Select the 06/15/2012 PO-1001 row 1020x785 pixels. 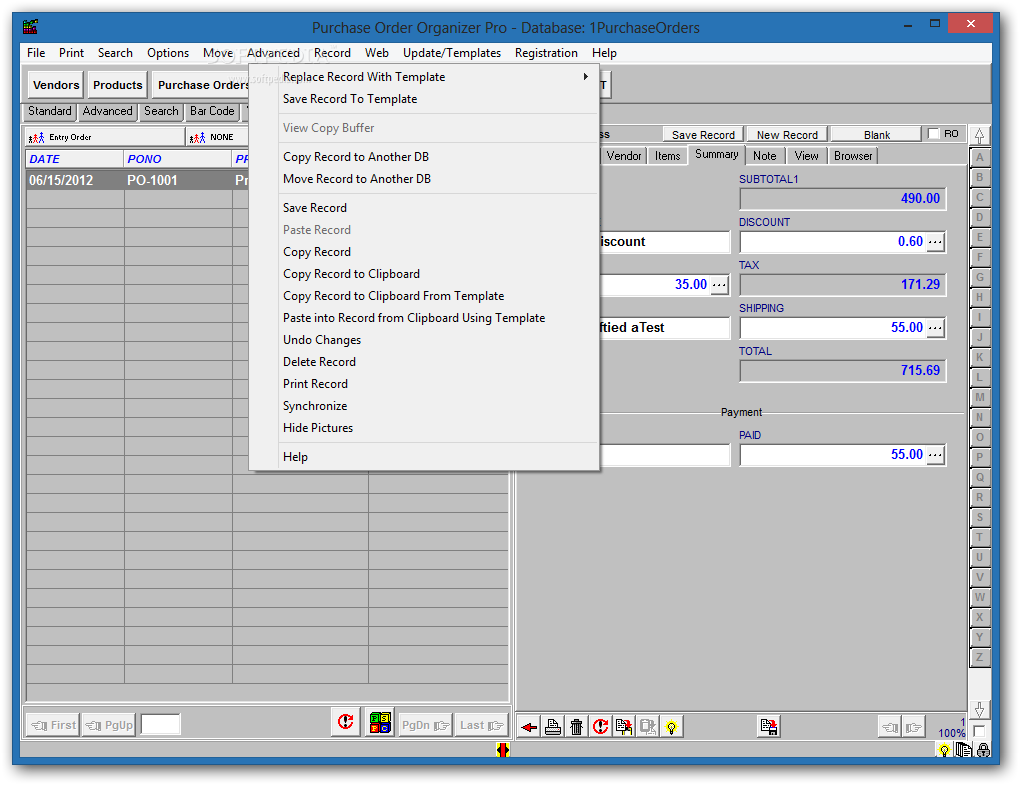tap(137, 180)
